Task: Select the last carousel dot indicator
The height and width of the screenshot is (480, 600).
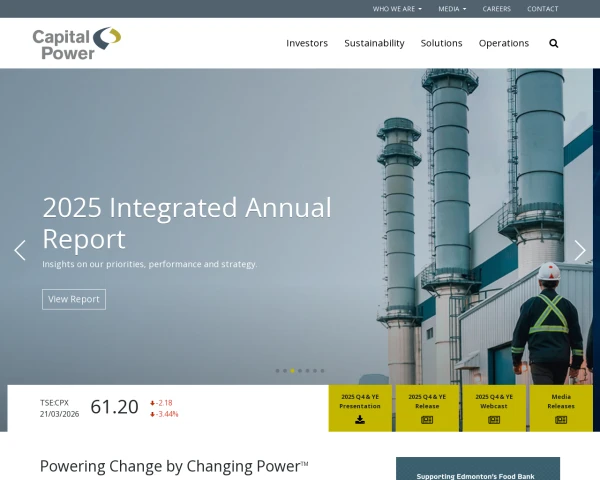Action: tap(322, 371)
